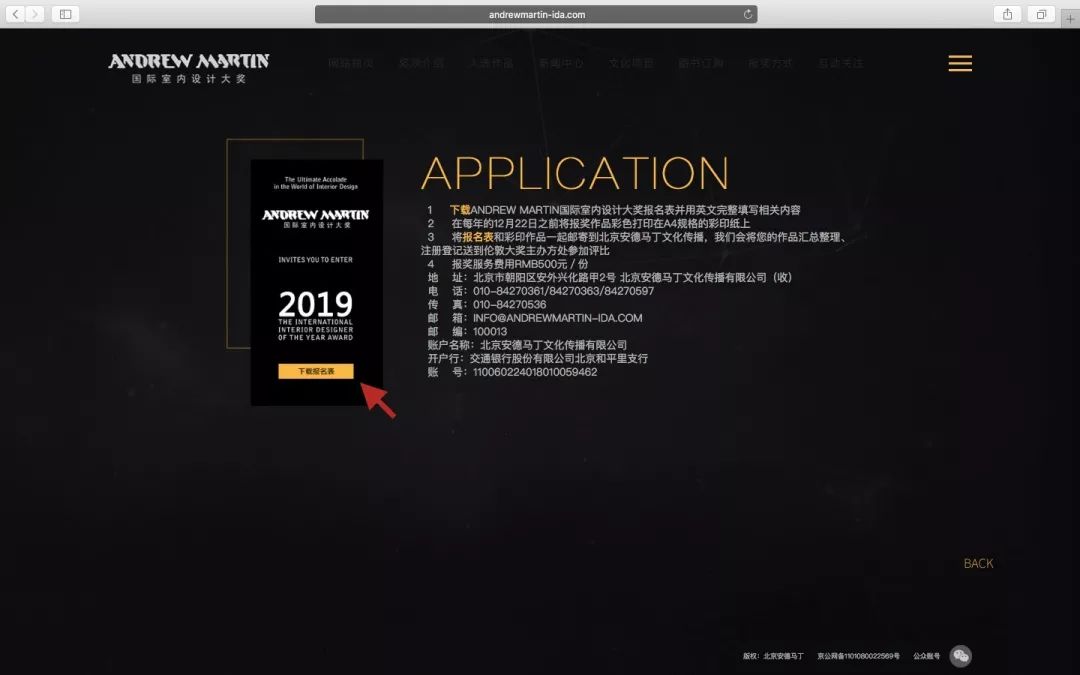Open the Safari share icon
Screen dimensions: 1080x675
[1007, 14]
